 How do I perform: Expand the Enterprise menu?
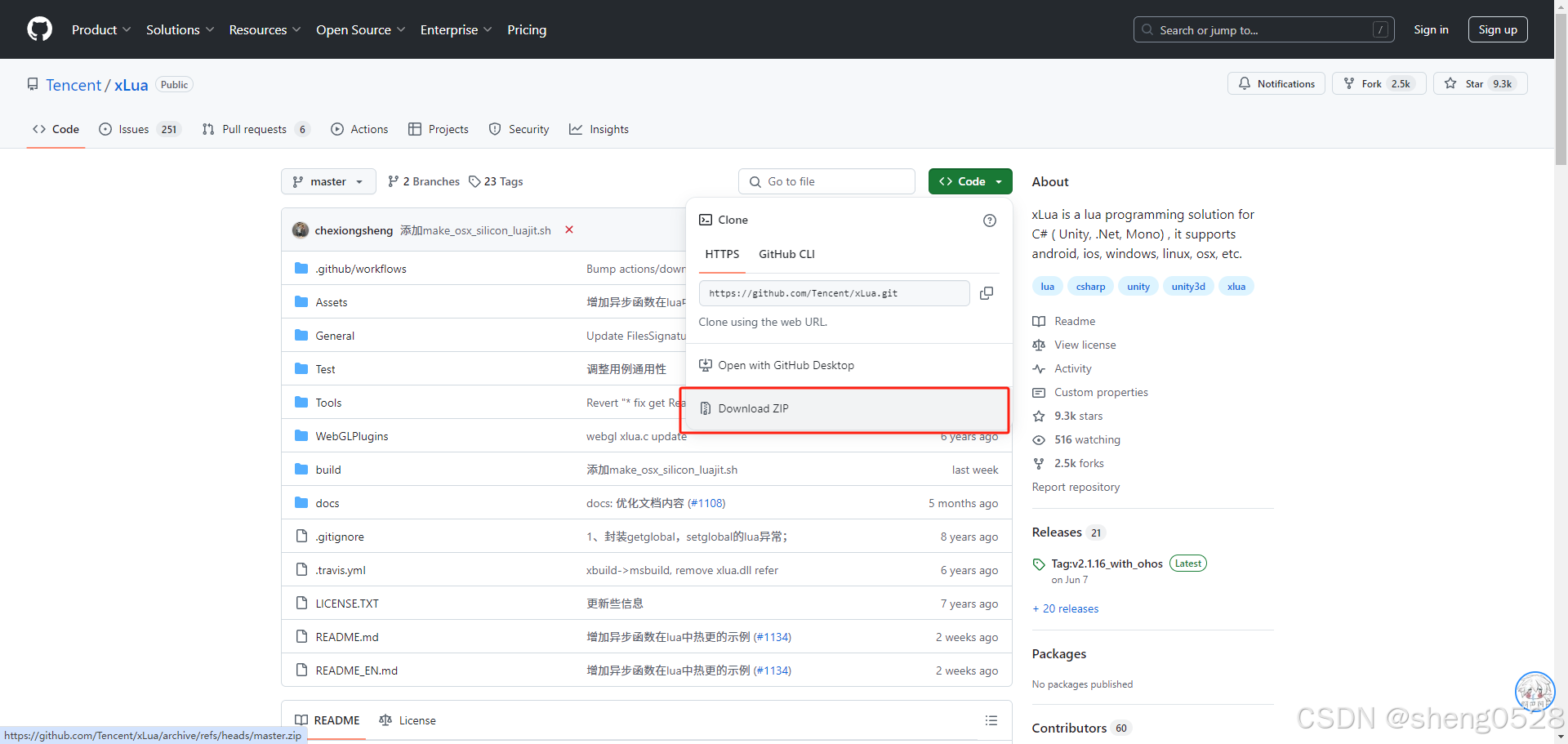pos(457,29)
